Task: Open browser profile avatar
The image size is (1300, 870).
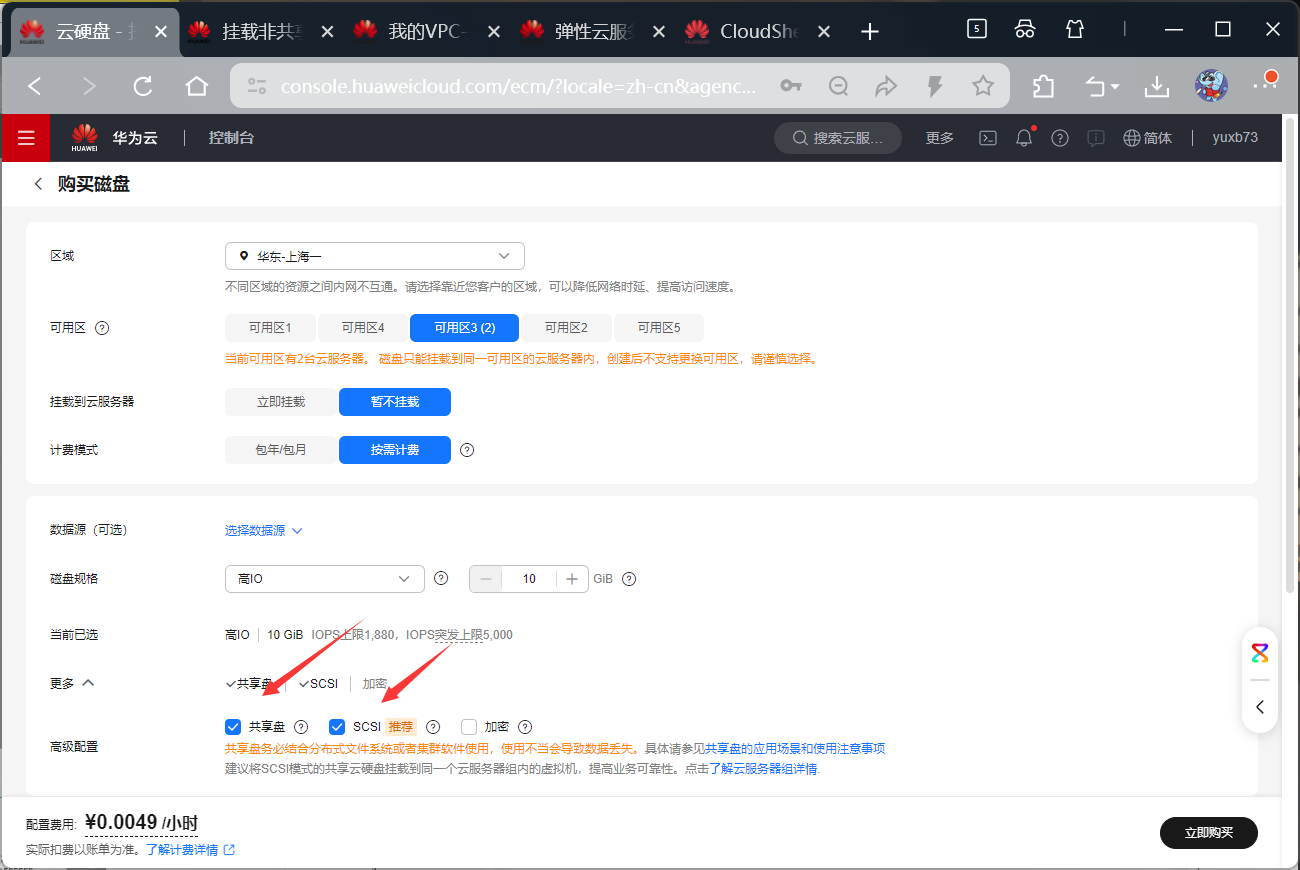Action: 1211,86
